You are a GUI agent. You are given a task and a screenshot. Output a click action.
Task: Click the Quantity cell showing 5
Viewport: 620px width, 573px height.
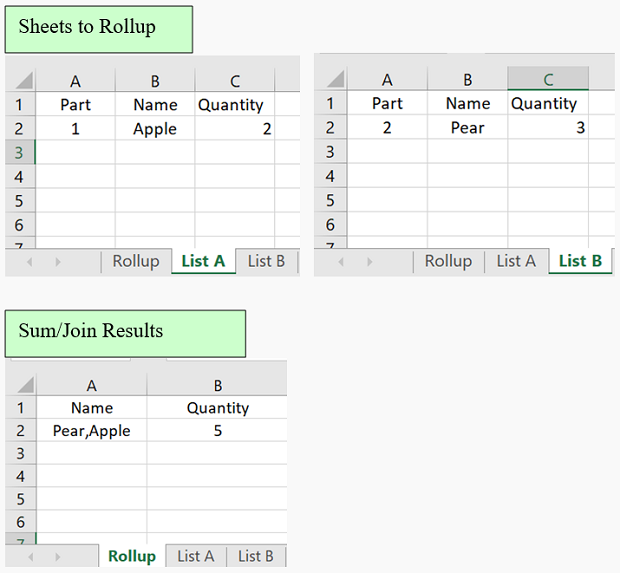(x=217, y=431)
